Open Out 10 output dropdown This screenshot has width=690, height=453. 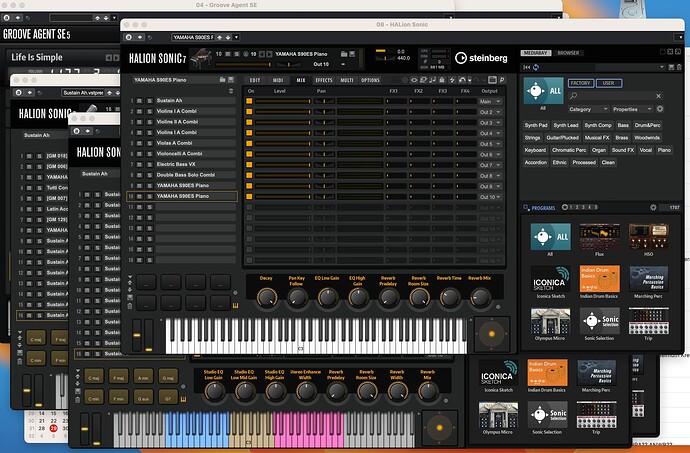(x=490, y=197)
